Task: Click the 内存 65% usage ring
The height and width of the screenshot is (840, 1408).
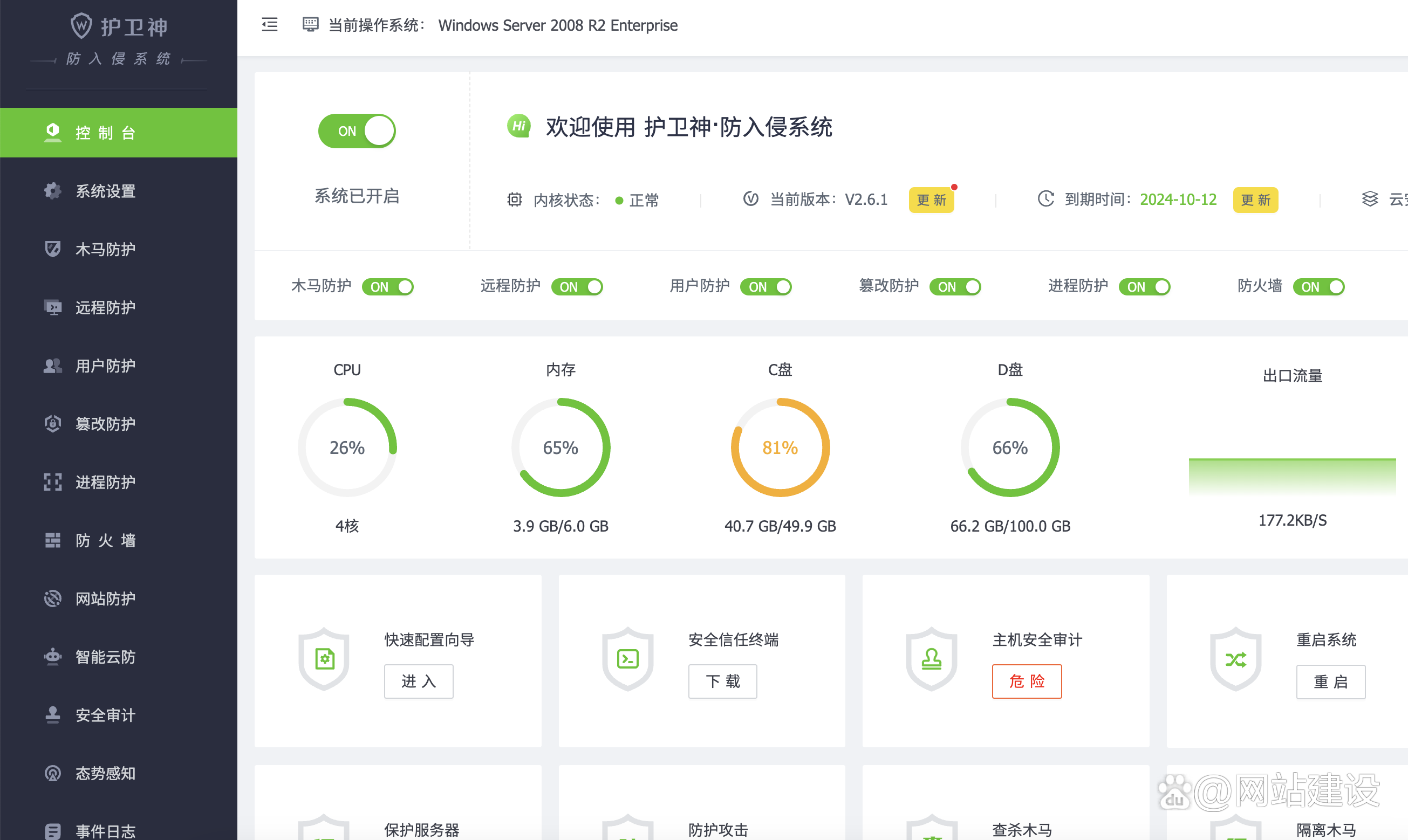Action: pos(561,447)
